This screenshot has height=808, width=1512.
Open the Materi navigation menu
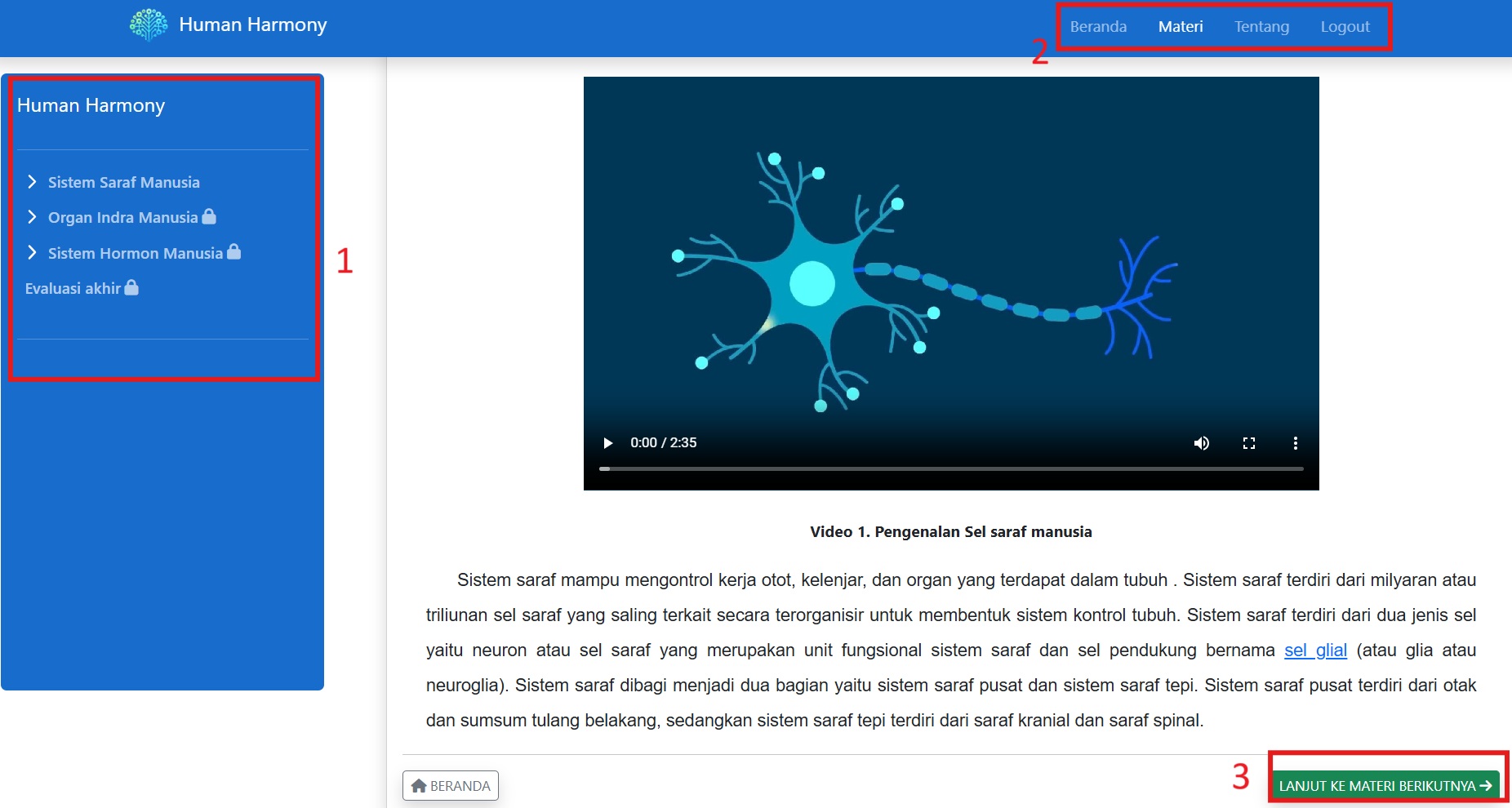[x=1181, y=27]
